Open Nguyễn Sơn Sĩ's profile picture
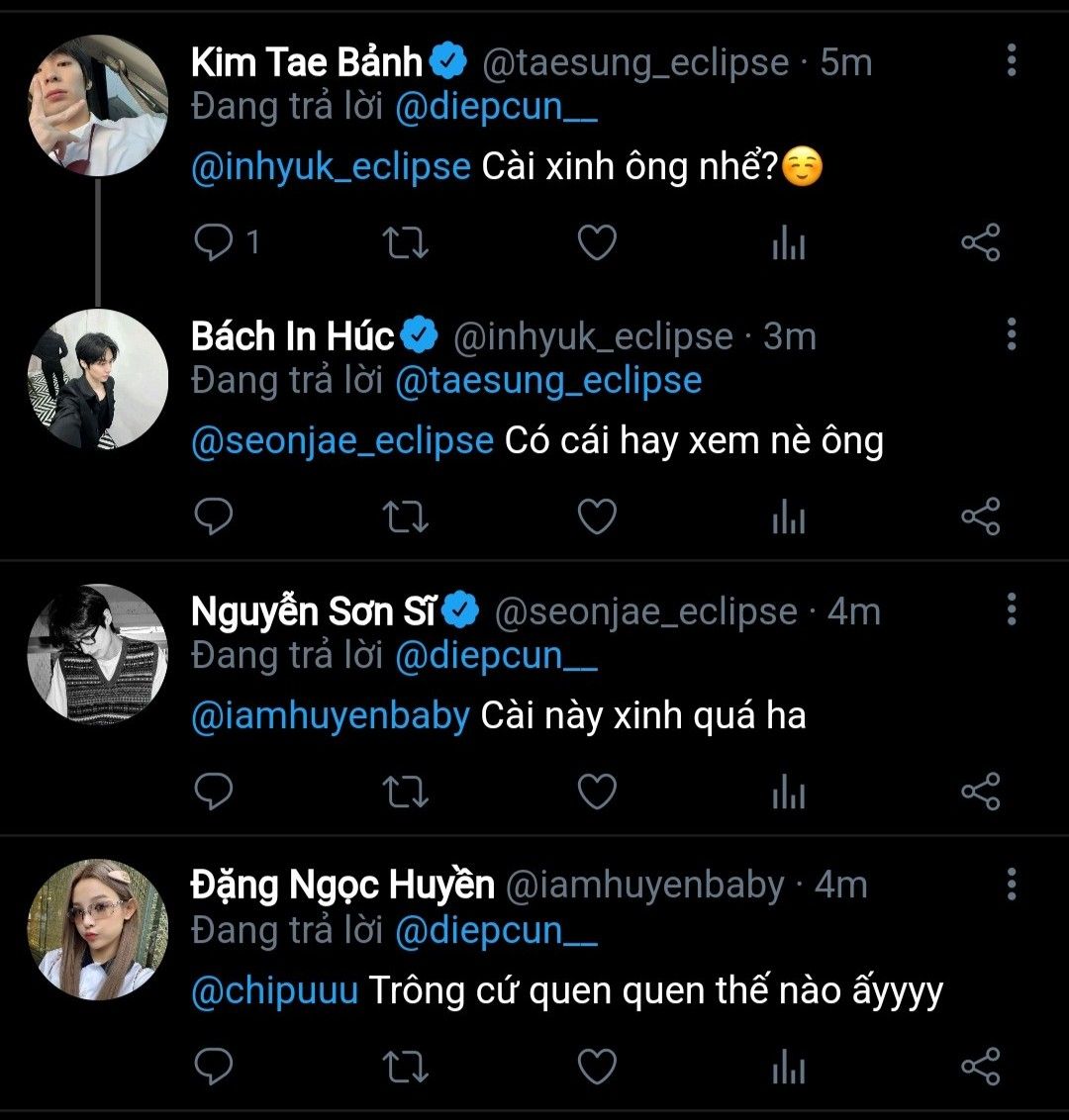The image size is (1069, 1120). (98, 654)
